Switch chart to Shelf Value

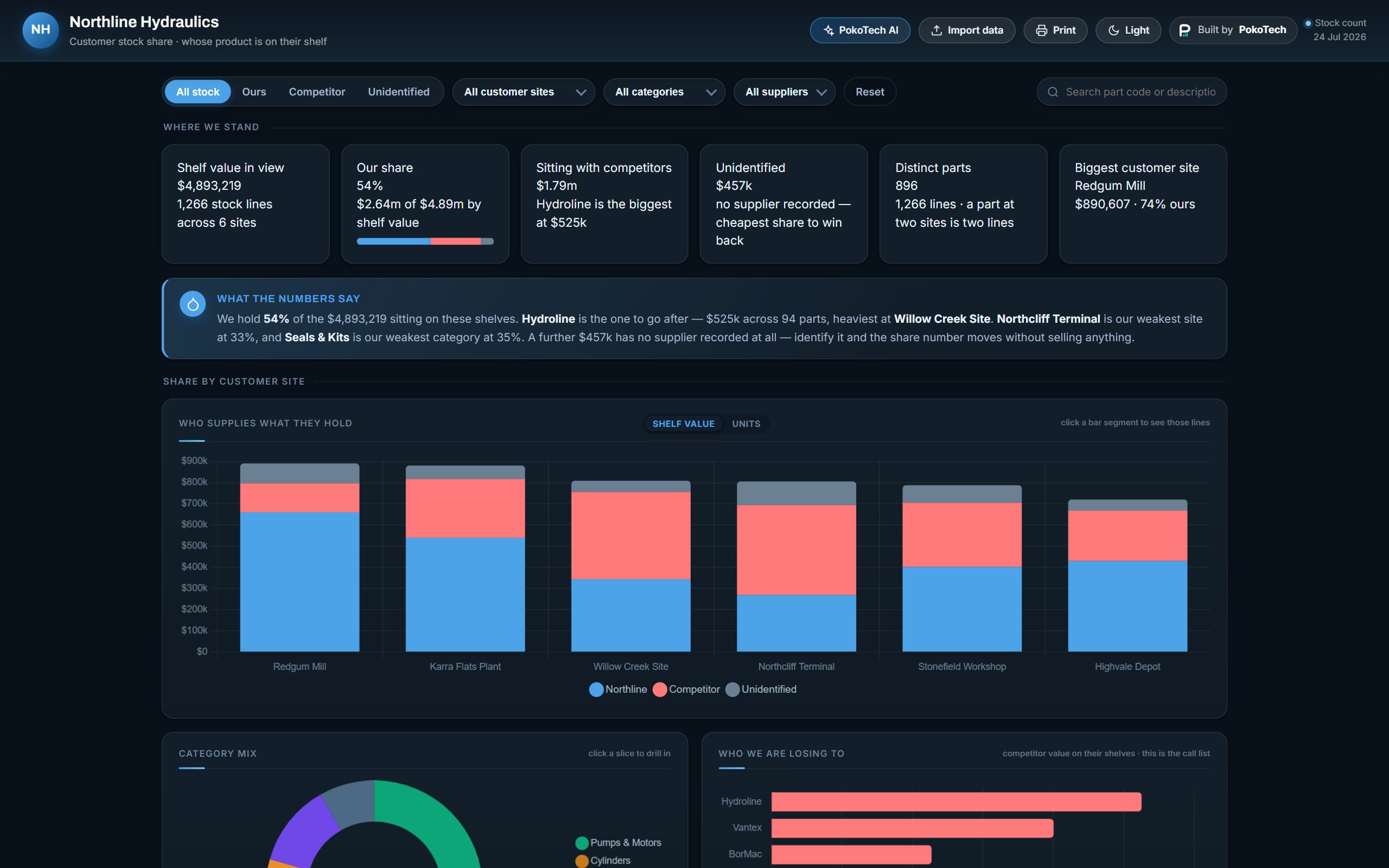click(683, 424)
